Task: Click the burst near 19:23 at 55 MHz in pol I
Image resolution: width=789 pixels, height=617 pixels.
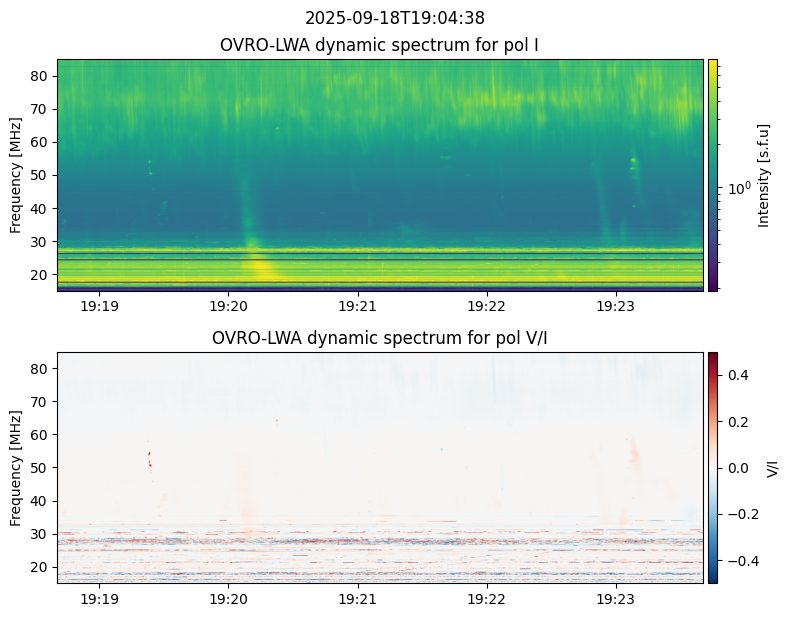Action: click(x=633, y=162)
